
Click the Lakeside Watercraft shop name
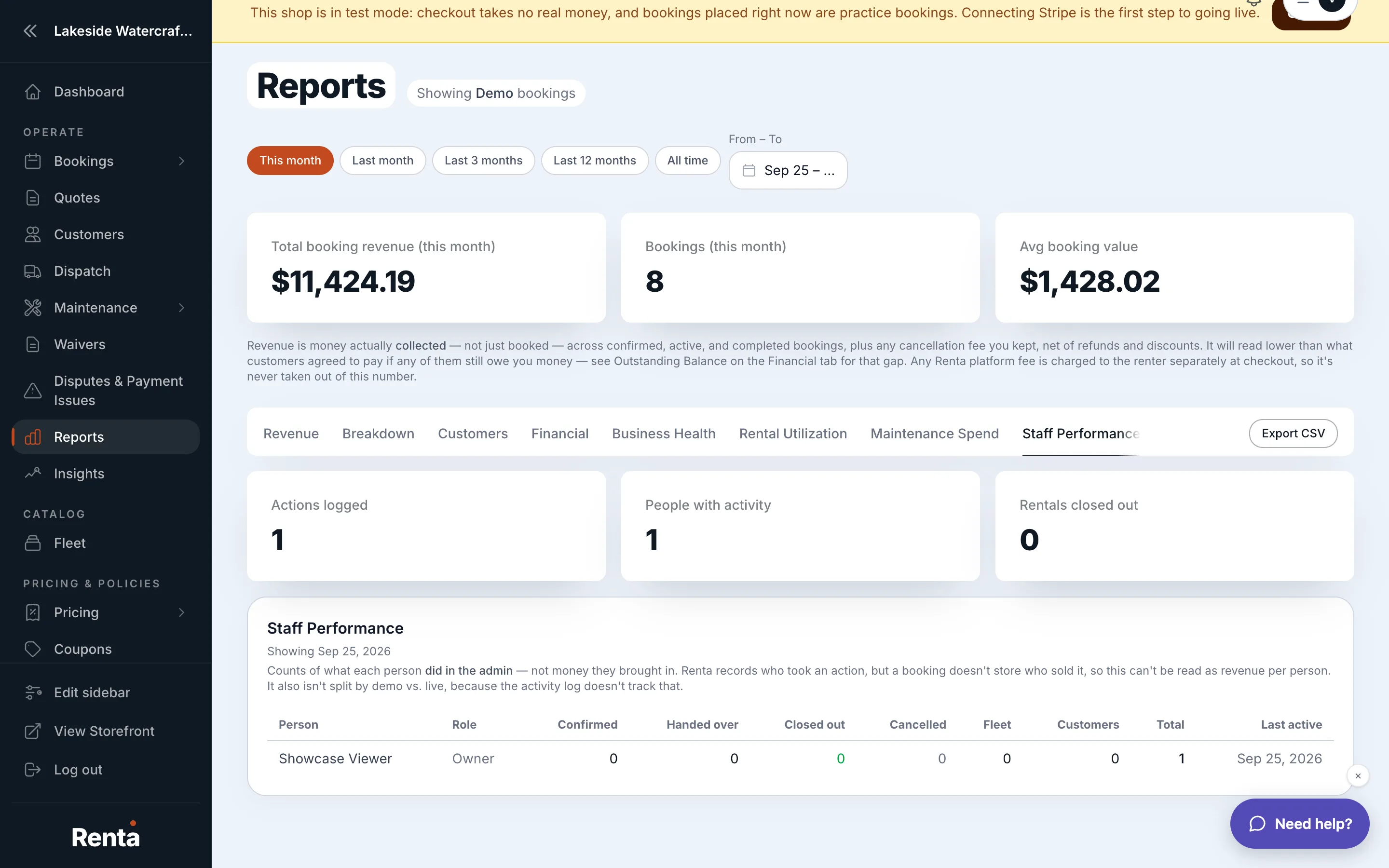coord(123,31)
